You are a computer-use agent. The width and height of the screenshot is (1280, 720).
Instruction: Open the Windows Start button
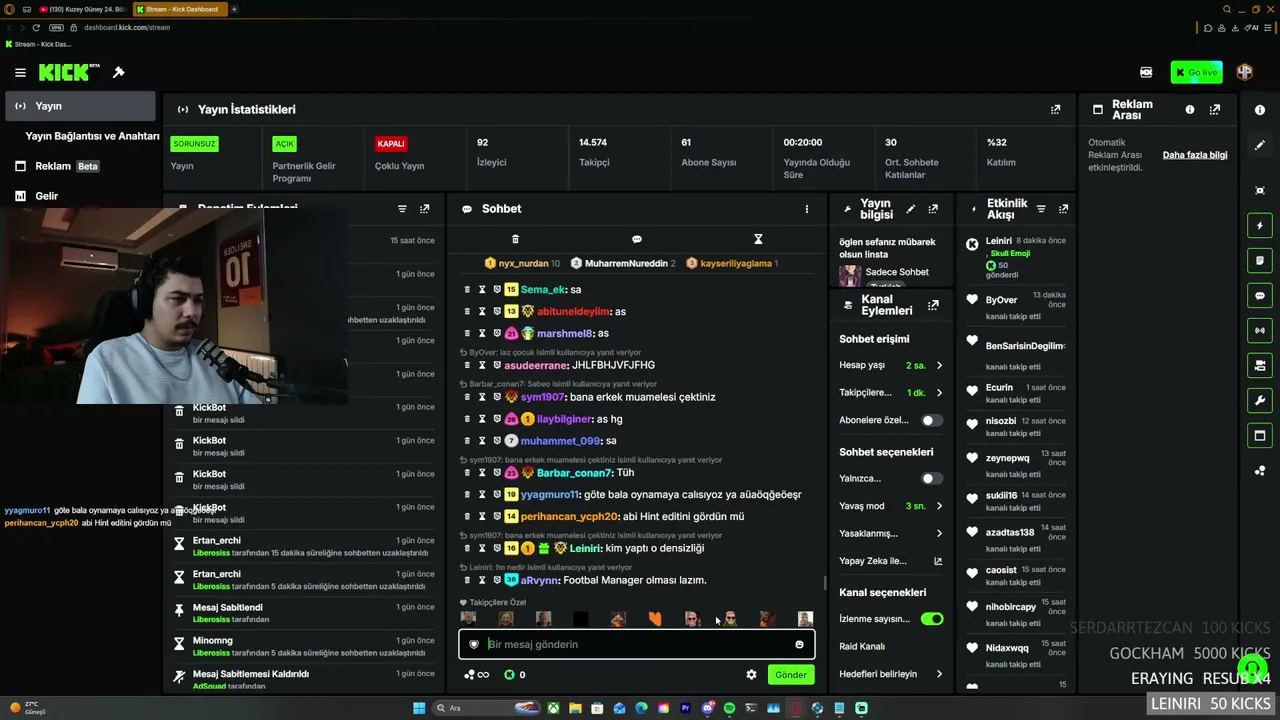[419, 708]
